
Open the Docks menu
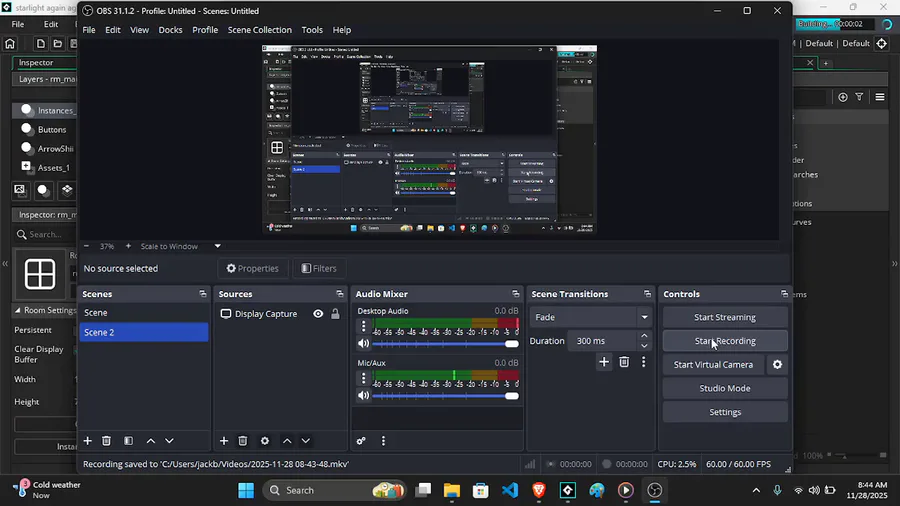[x=170, y=30]
